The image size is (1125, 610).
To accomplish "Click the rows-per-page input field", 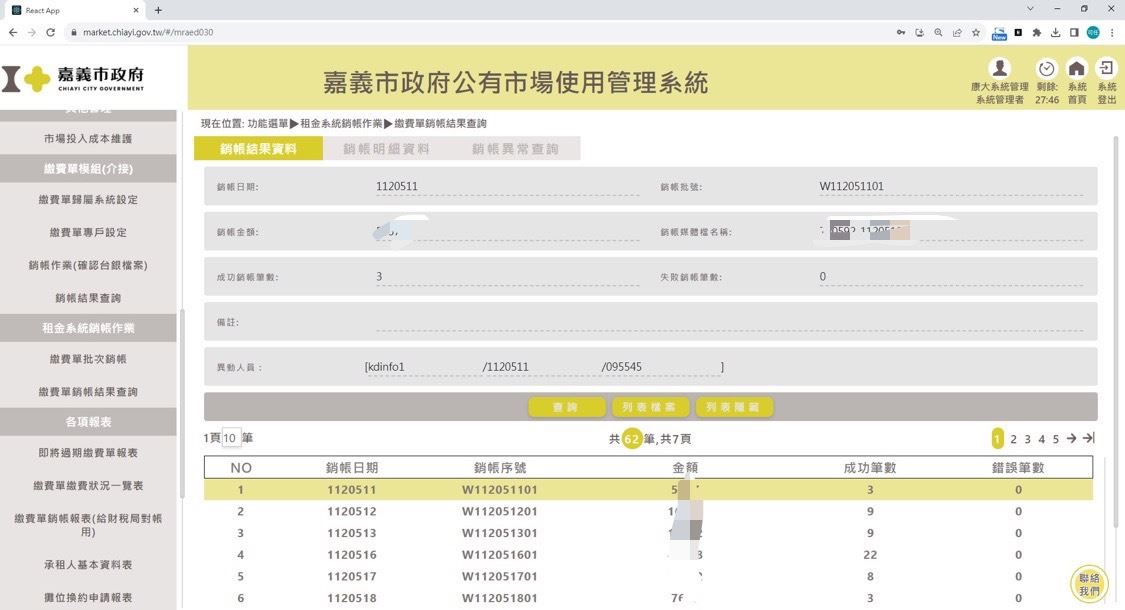I will (231, 438).
